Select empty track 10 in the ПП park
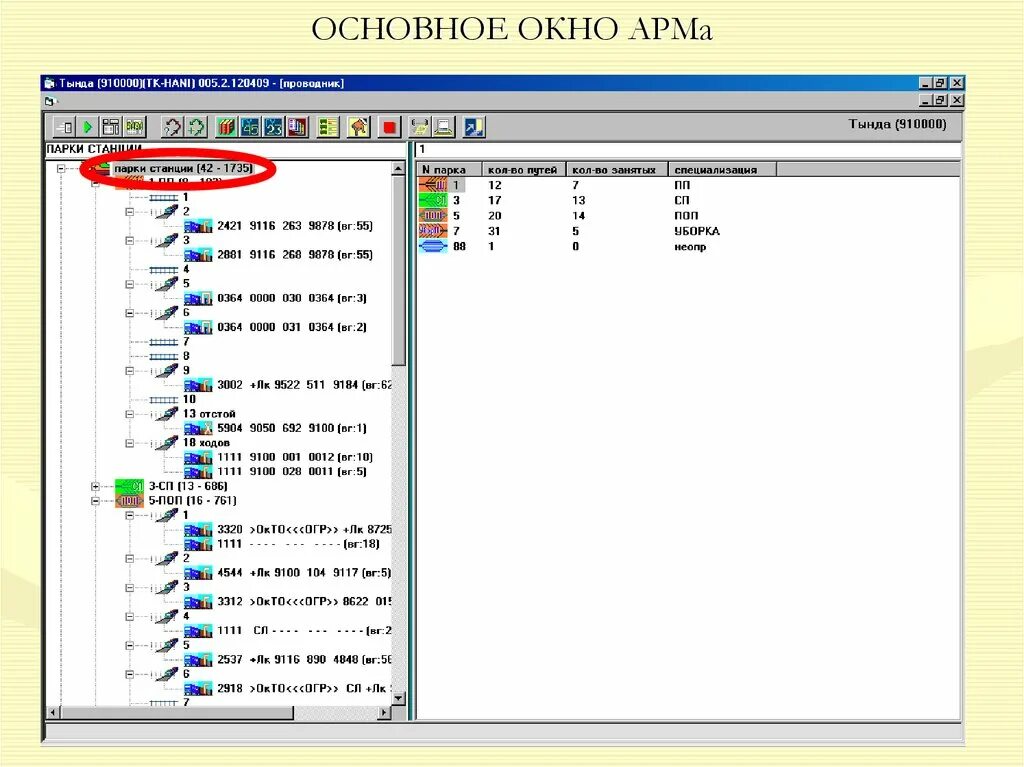 189,399
